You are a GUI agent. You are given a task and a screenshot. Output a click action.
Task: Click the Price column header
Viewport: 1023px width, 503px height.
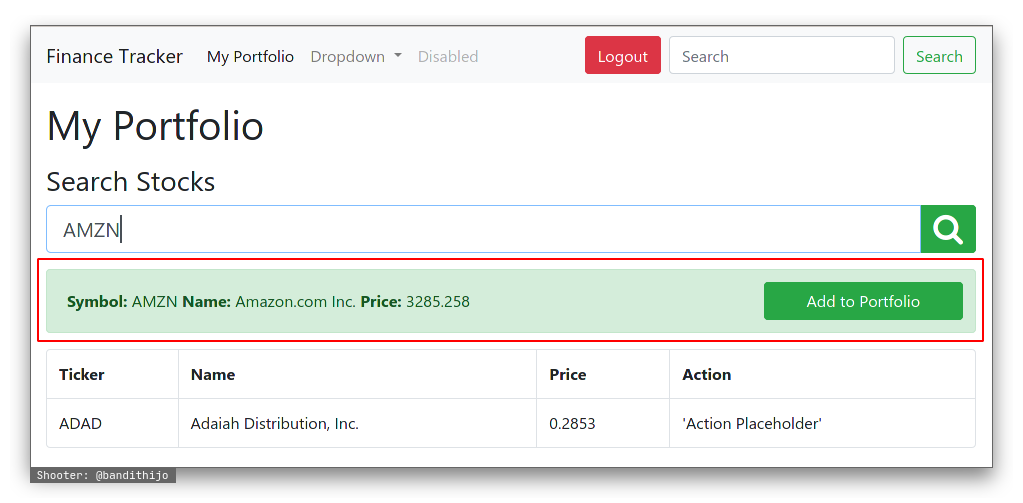[x=568, y=374]
